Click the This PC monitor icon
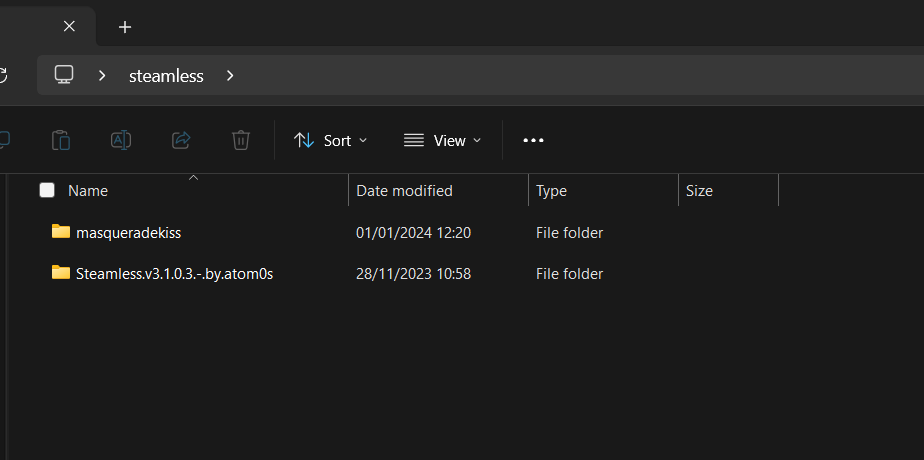 click(64, 75)
